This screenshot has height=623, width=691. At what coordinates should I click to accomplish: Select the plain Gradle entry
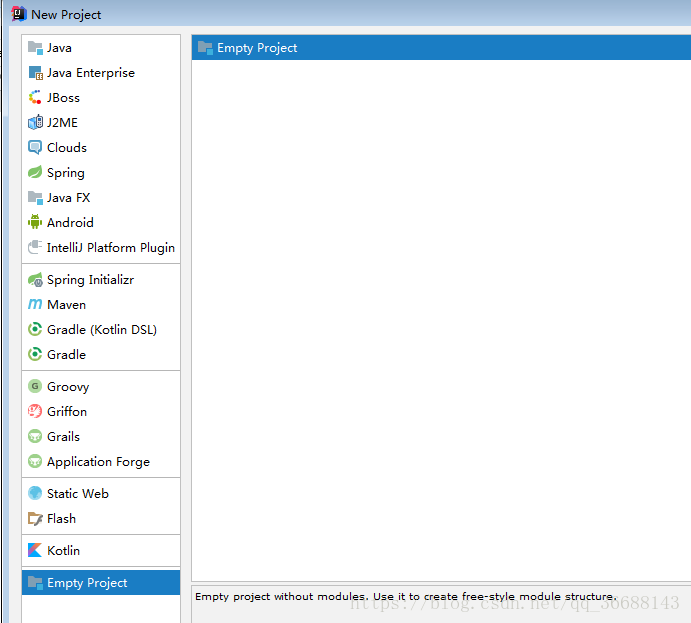[x=101, y=355]
